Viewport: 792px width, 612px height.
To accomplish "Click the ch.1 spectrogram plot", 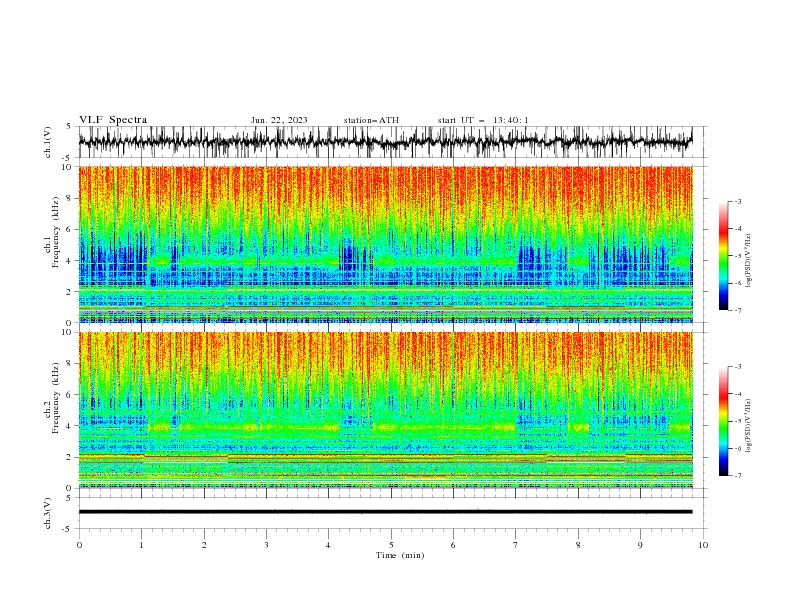I will coord(385,244).
